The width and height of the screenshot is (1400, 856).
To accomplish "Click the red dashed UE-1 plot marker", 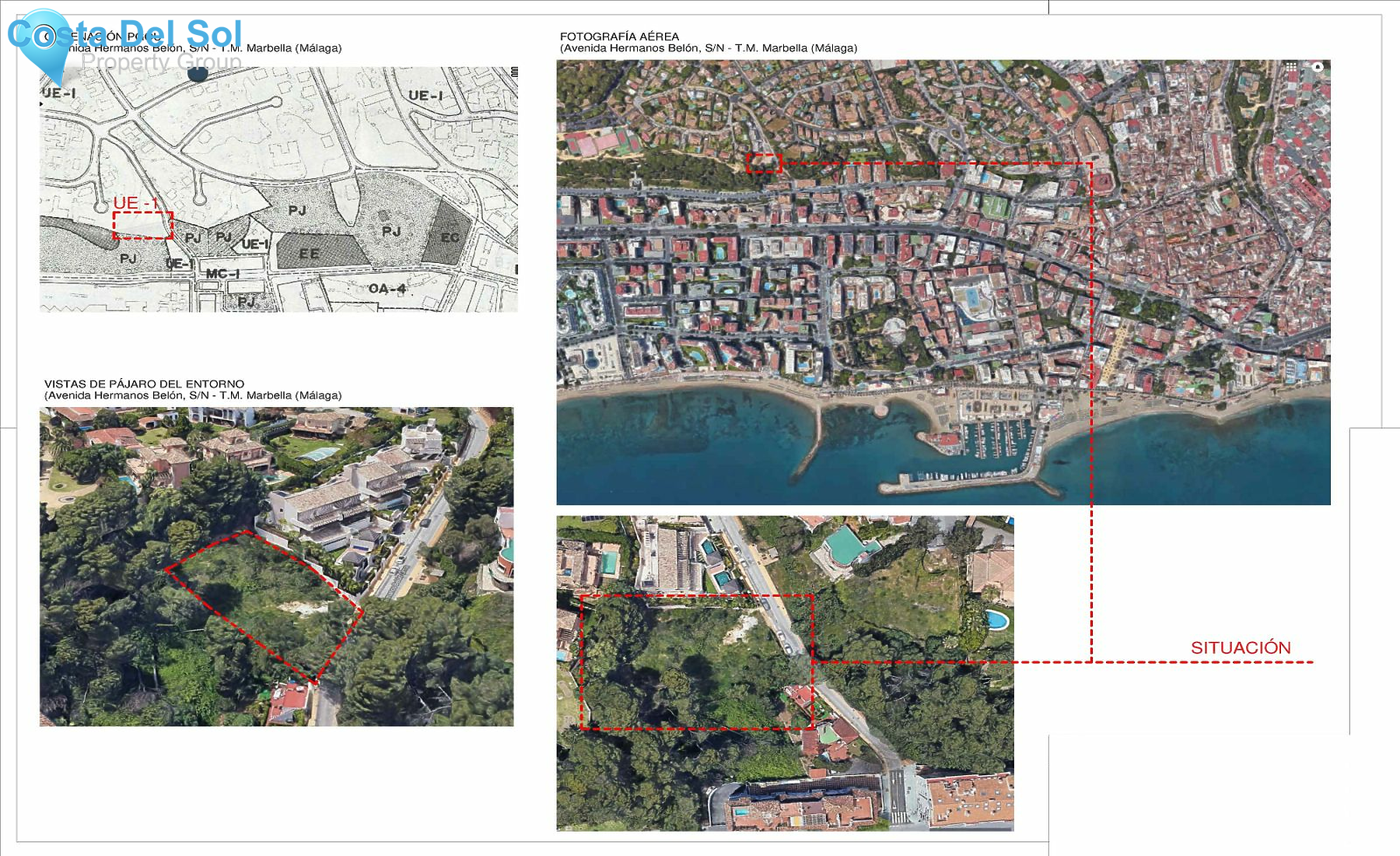I will click(x=142, y=226).
